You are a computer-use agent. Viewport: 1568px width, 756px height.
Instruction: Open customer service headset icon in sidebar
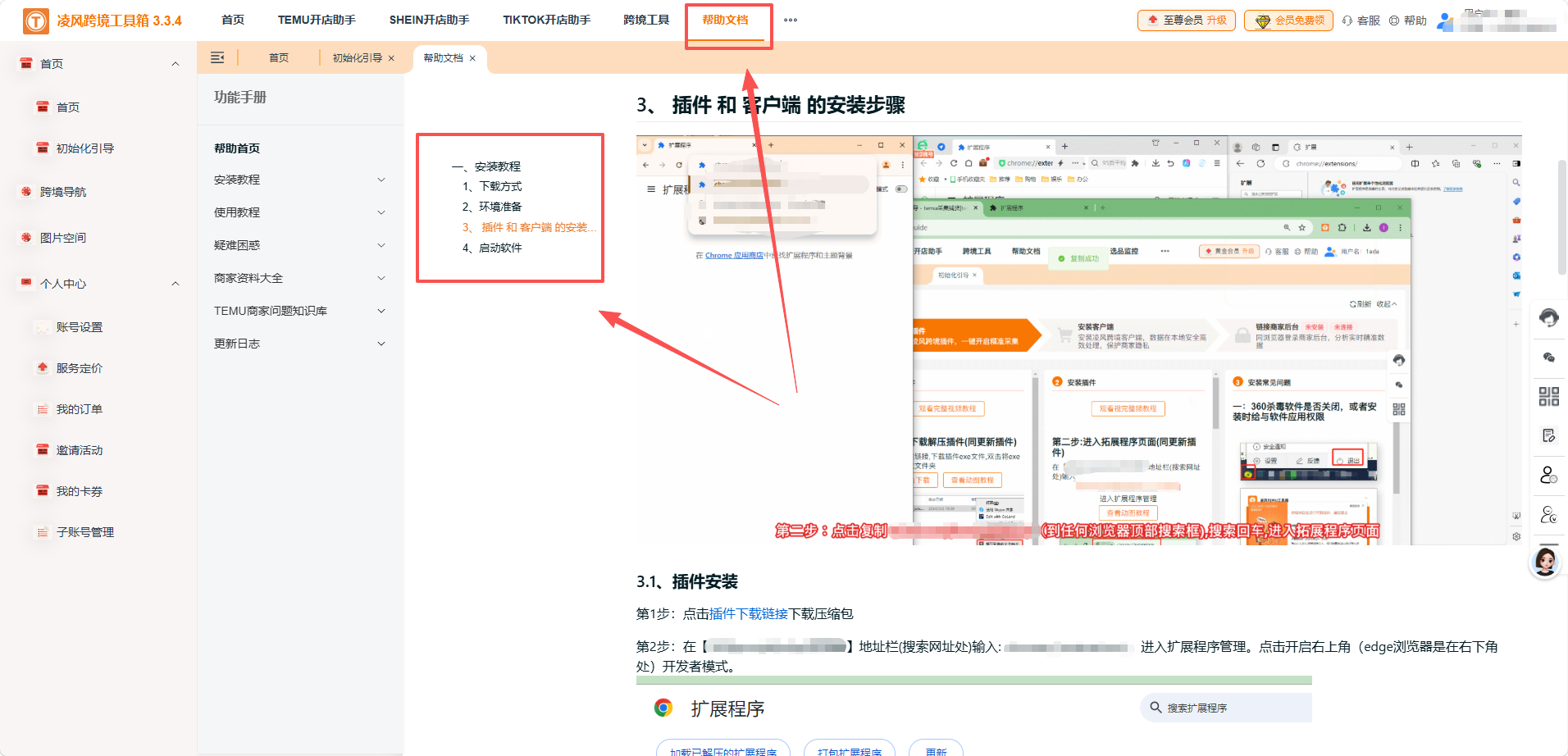(1548, 318)
